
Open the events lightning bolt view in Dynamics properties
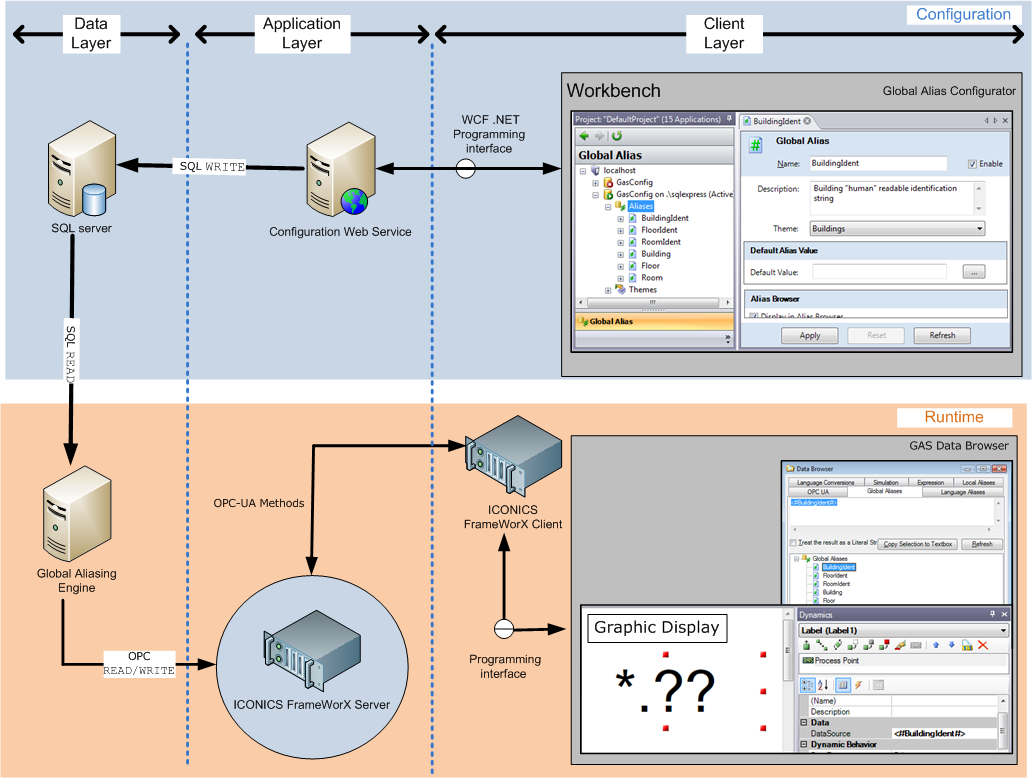(x=858, y=685)
